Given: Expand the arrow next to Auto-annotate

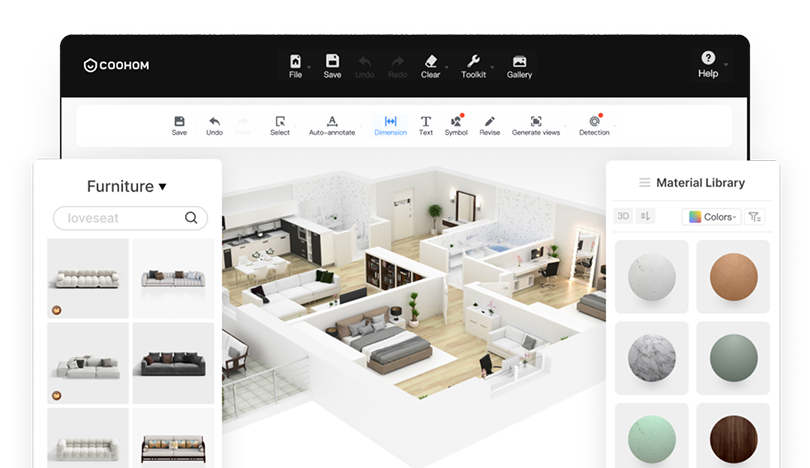Looking at the screenshot, I should [361, 126].
